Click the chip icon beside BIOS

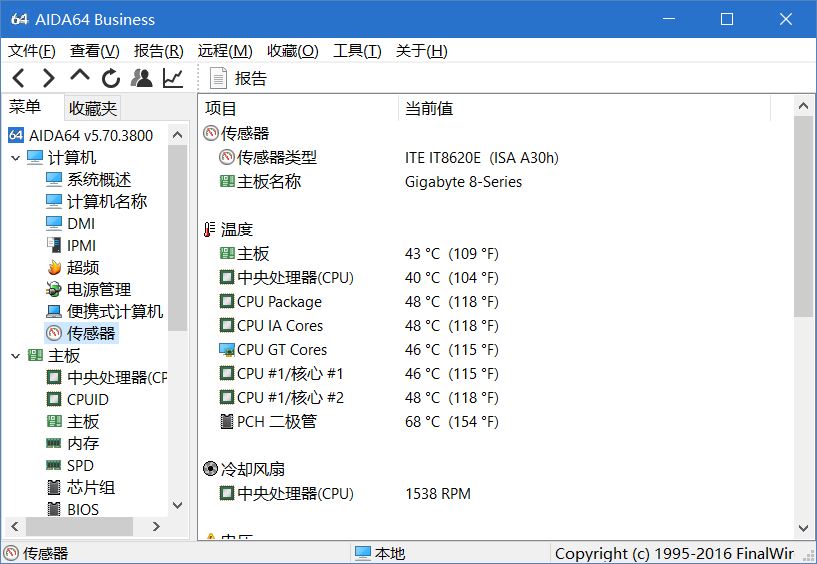pos(54,509)
